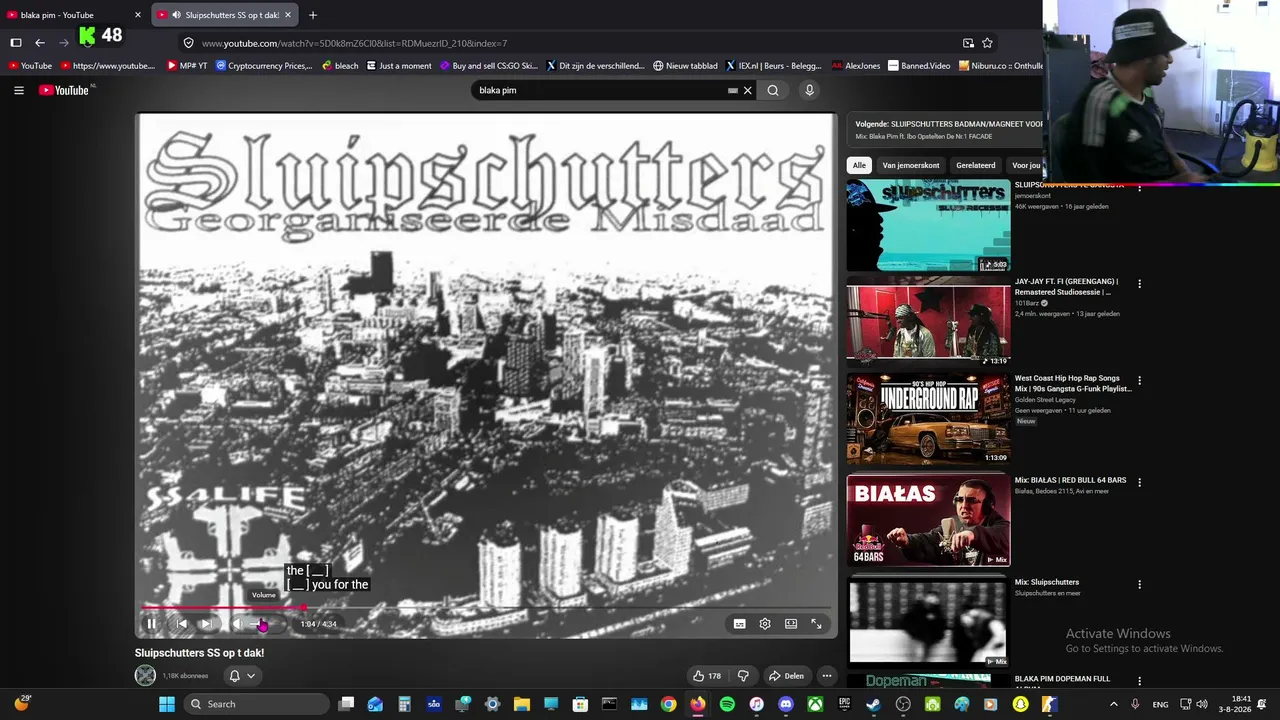Open options for Mix: Sluipschutters
The height and width of the screenshot is (720, 1280).
(1139, 584)
